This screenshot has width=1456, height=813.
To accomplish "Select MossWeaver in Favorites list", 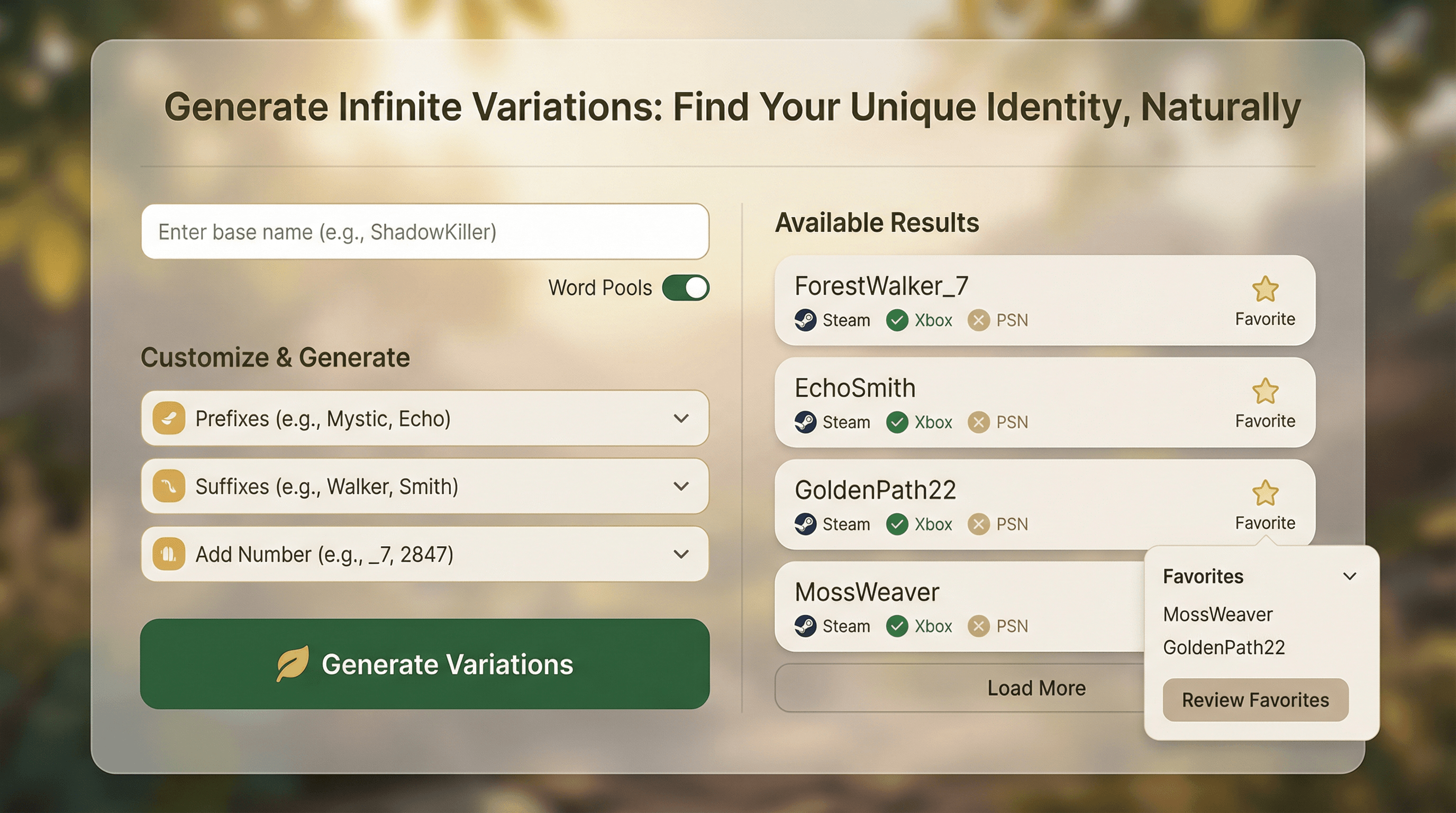I will (1217, 614).
